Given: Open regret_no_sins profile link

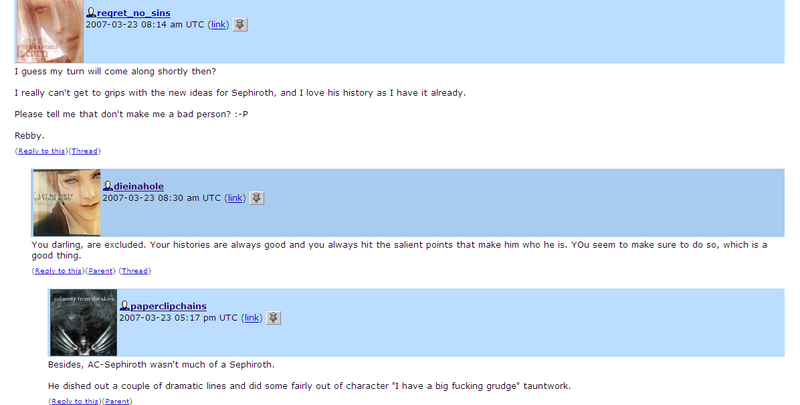Looking at the screenshot, I should tap(133, 13).
